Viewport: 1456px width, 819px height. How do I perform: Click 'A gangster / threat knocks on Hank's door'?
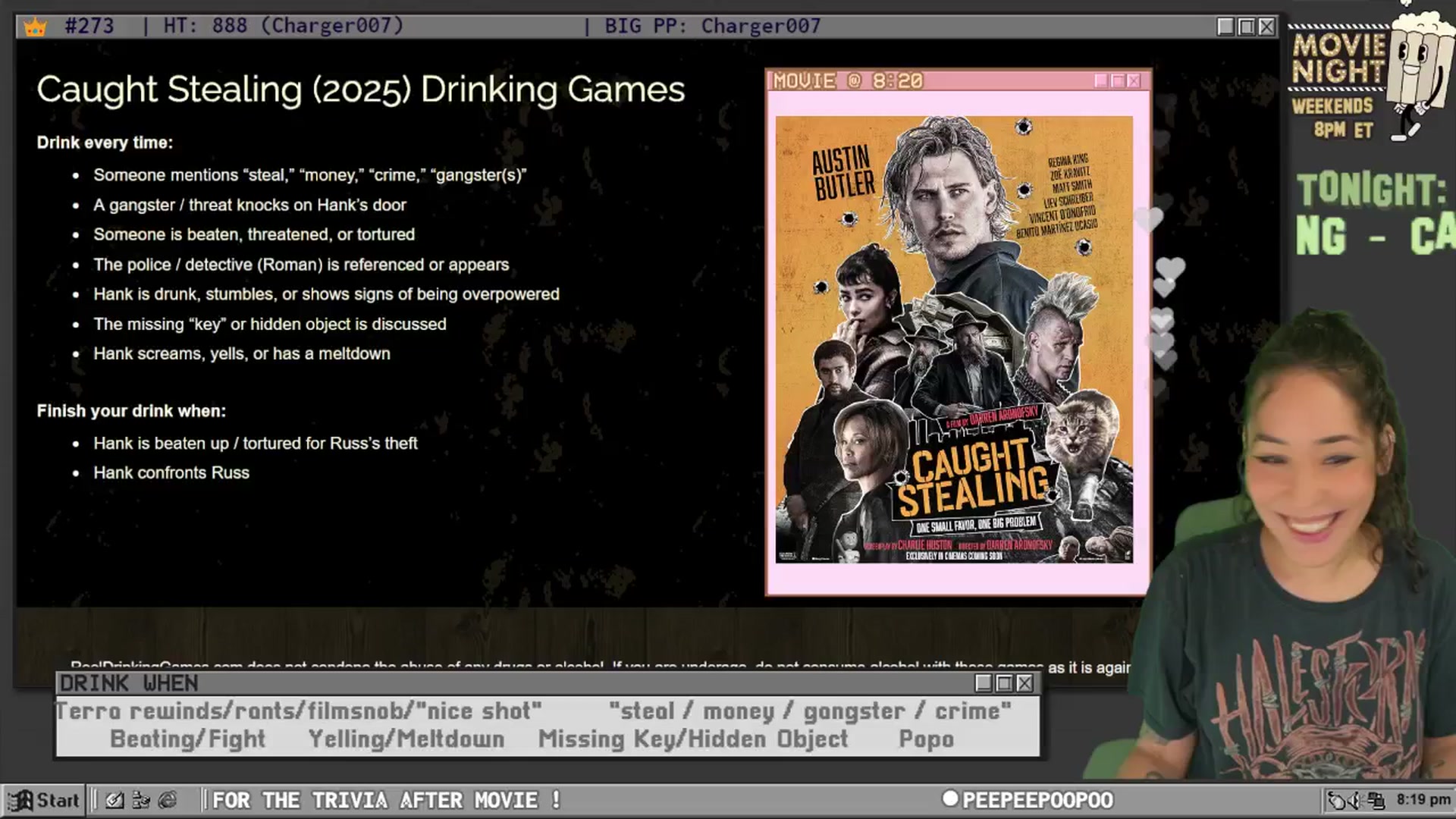(249, 205)
